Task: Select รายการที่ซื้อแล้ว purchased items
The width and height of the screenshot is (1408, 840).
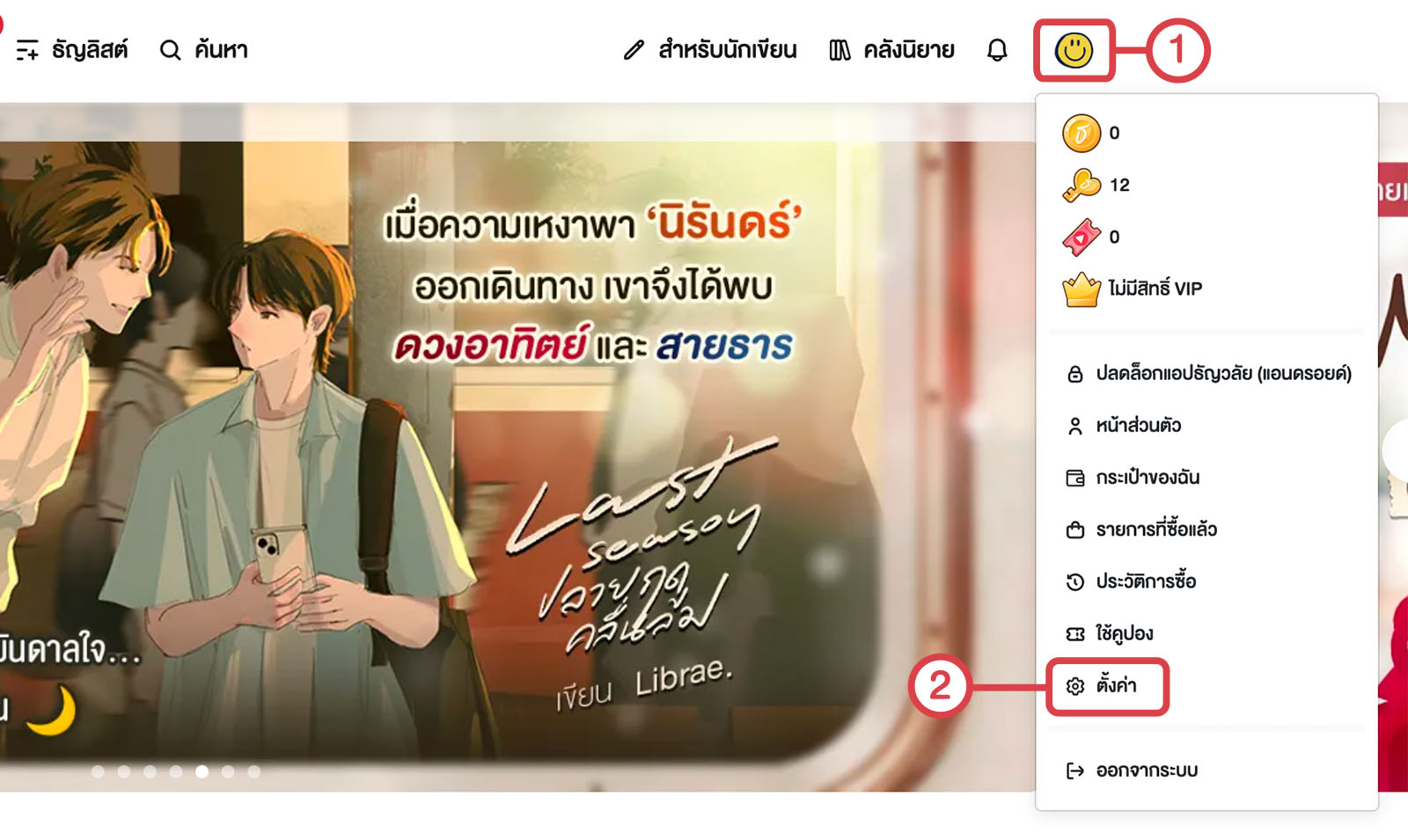Action: [x=1141, y=530]
